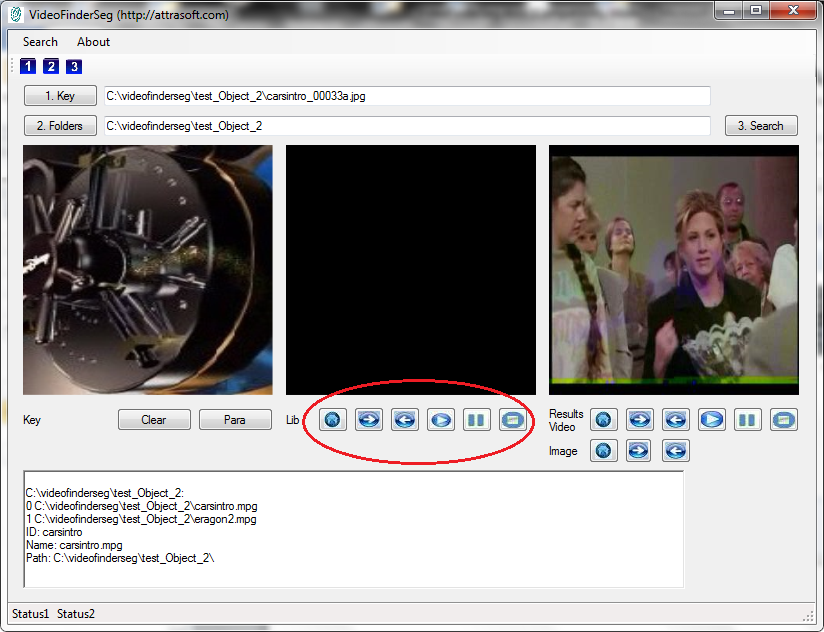
Task: Click the Clear button
Action: coord(154,420)
